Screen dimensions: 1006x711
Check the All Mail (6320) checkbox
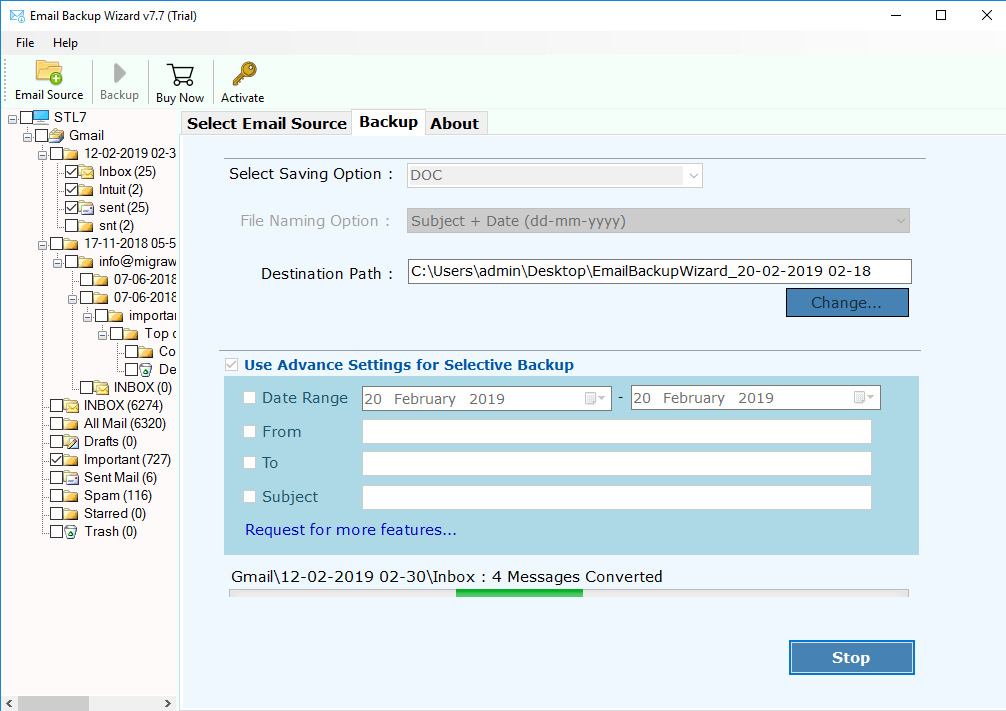pyautogui.click(x=56, y=424)
